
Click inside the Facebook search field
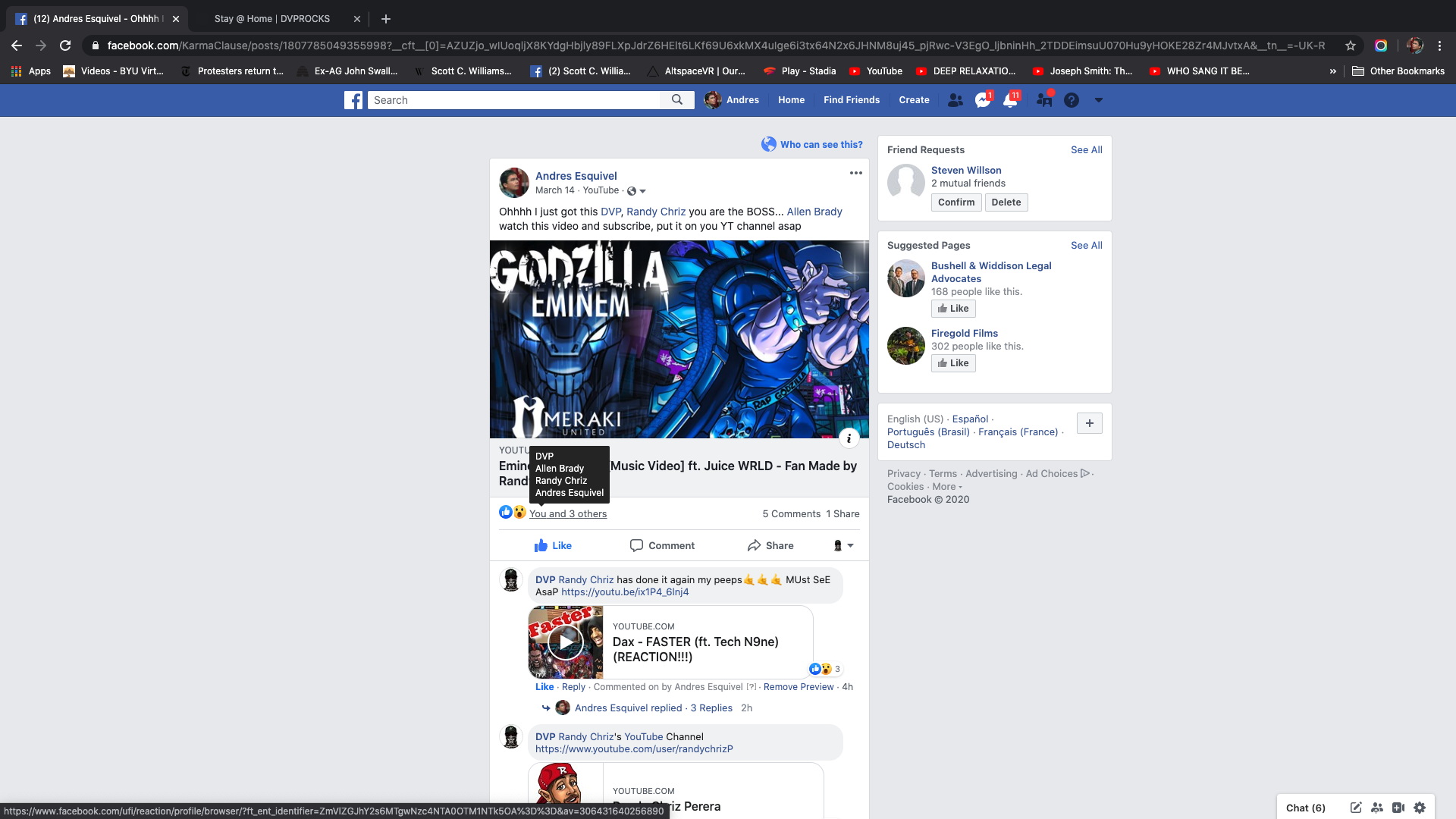click(x=514, y=100)
